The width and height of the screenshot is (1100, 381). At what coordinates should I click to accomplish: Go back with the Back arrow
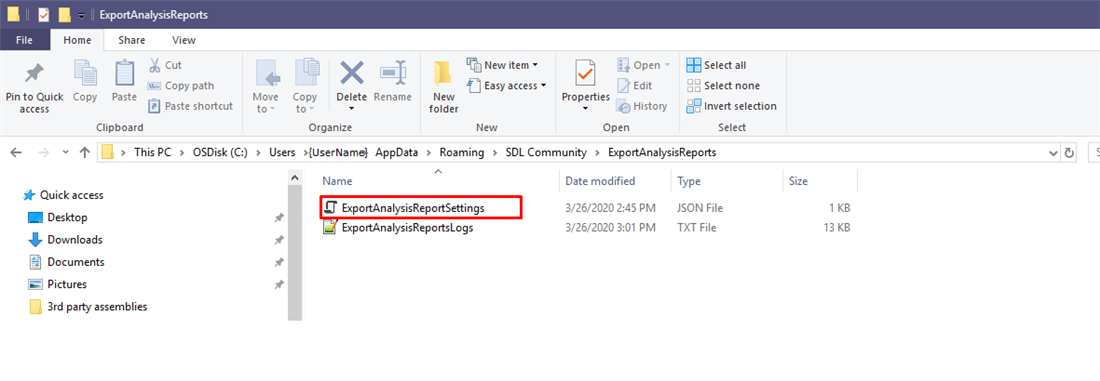(x=16, y=152)
